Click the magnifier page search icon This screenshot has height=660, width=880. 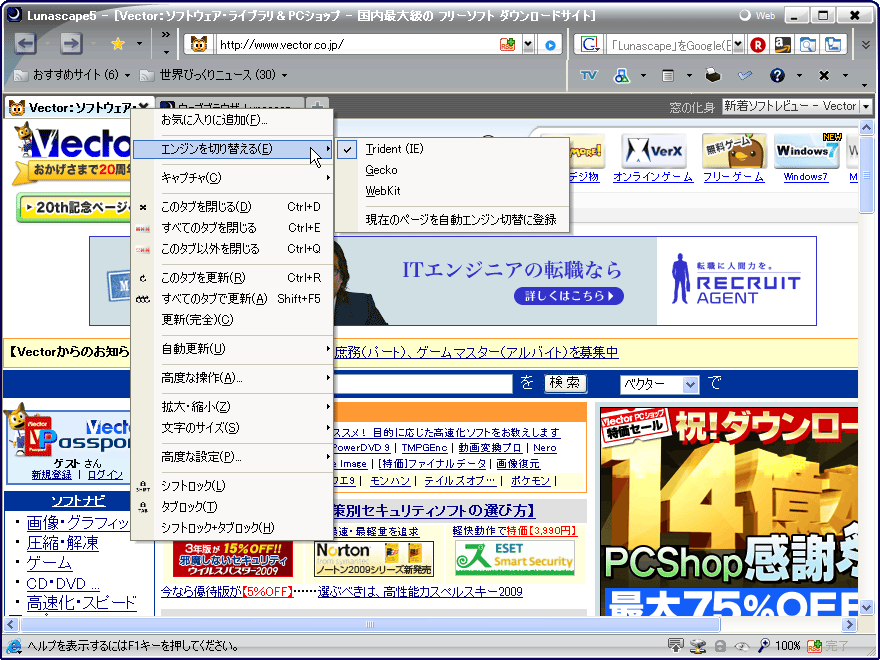pos(808,45)
